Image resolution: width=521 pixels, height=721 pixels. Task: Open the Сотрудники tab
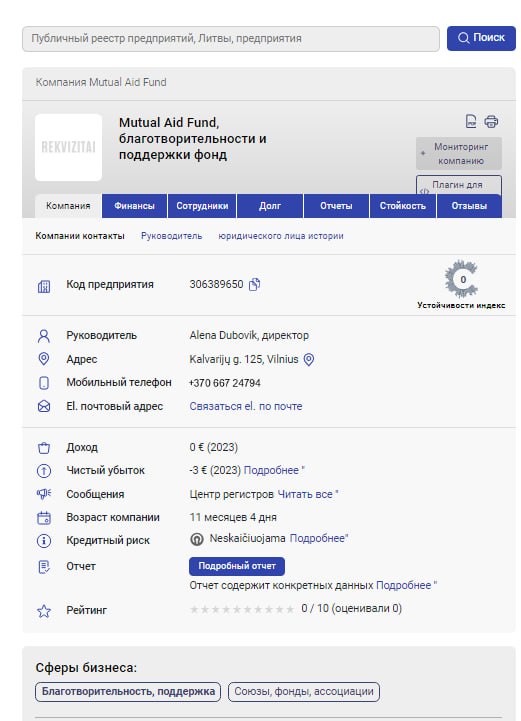pyautogui.click(x=202, y=206)
